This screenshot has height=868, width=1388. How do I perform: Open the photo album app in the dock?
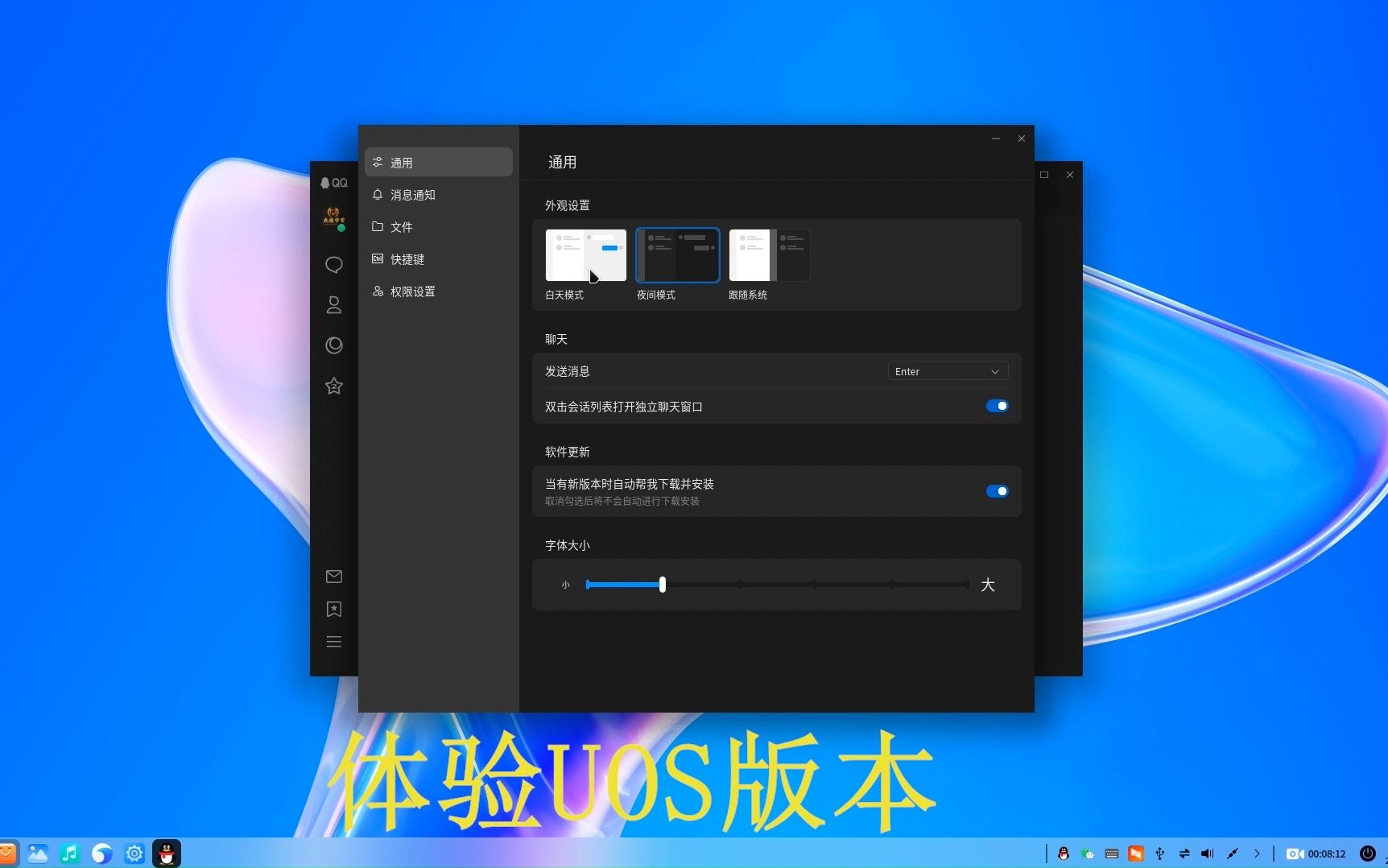(38, 854)
